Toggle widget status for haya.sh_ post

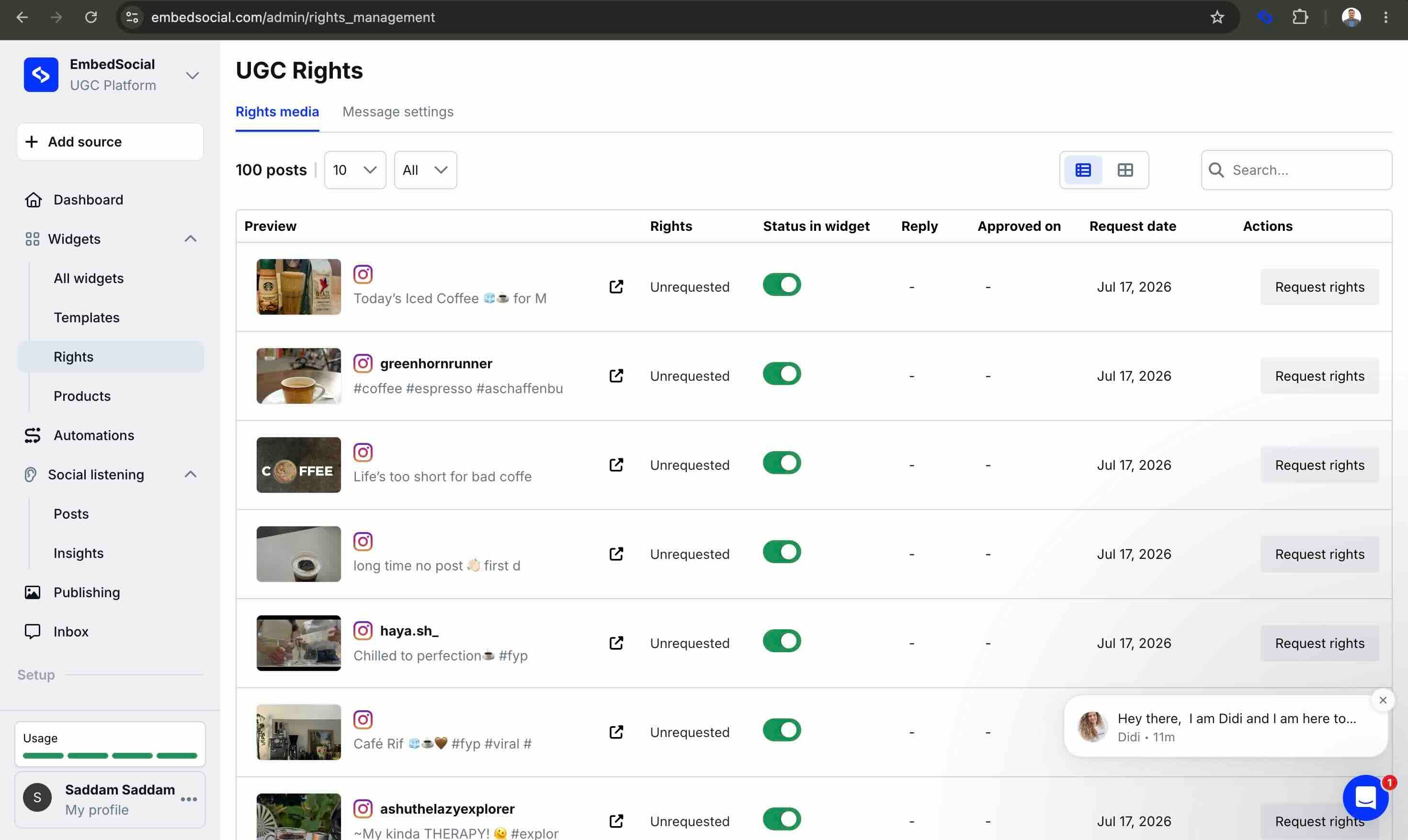(x=782, y=641)
